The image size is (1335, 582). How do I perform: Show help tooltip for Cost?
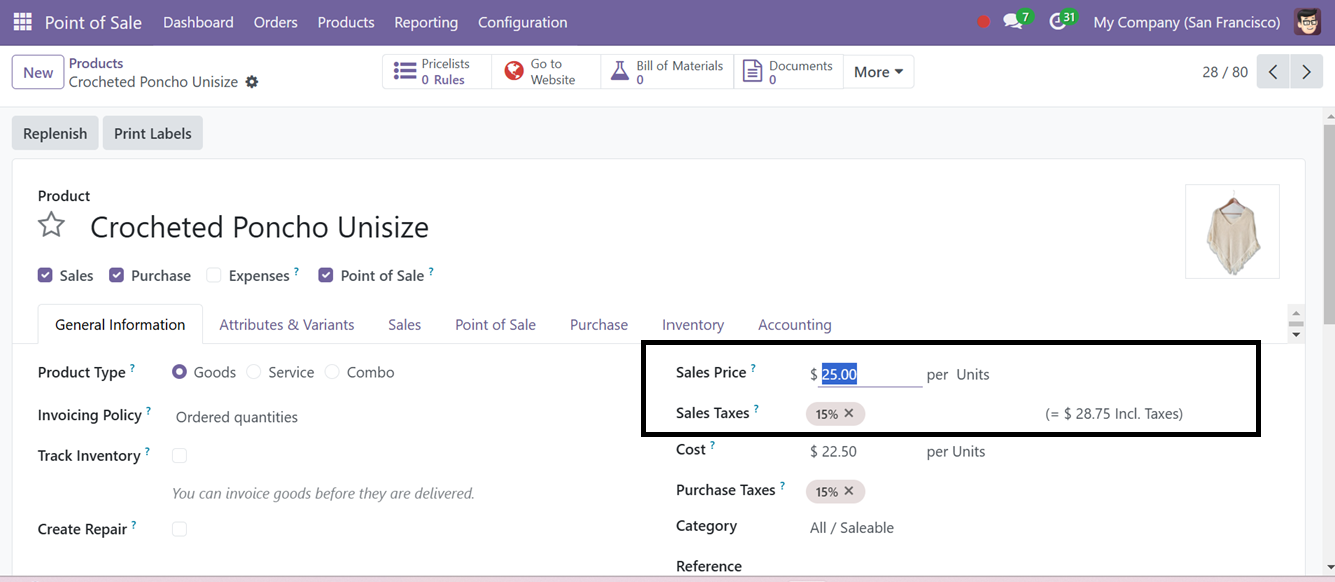(x=713, y=446)
